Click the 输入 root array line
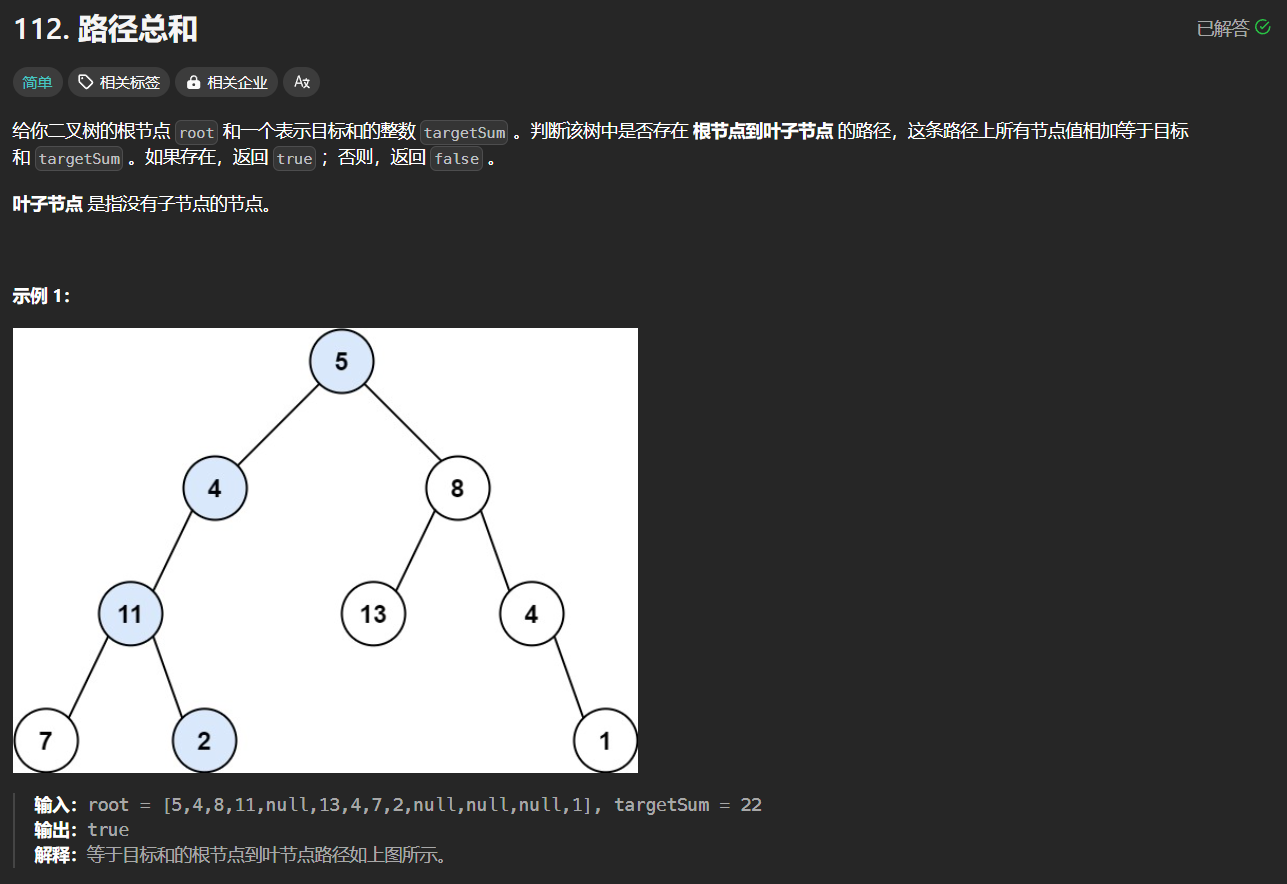This screenshot has height=884, width=1287. coord(398,805)
